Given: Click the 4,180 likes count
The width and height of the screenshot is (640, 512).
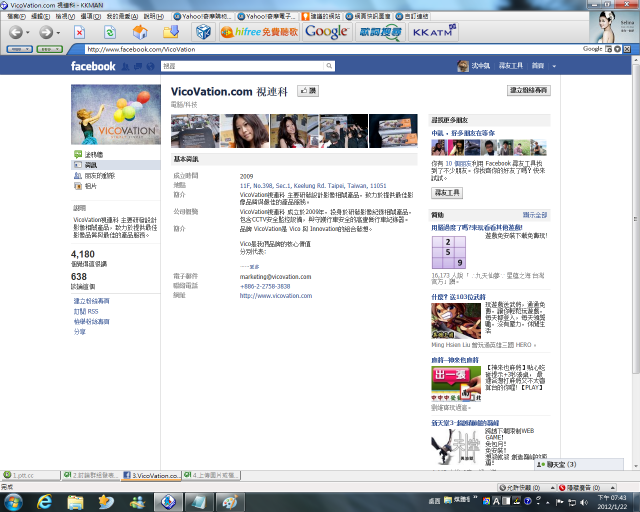Looking at the screenshot, I should [83, 254].
